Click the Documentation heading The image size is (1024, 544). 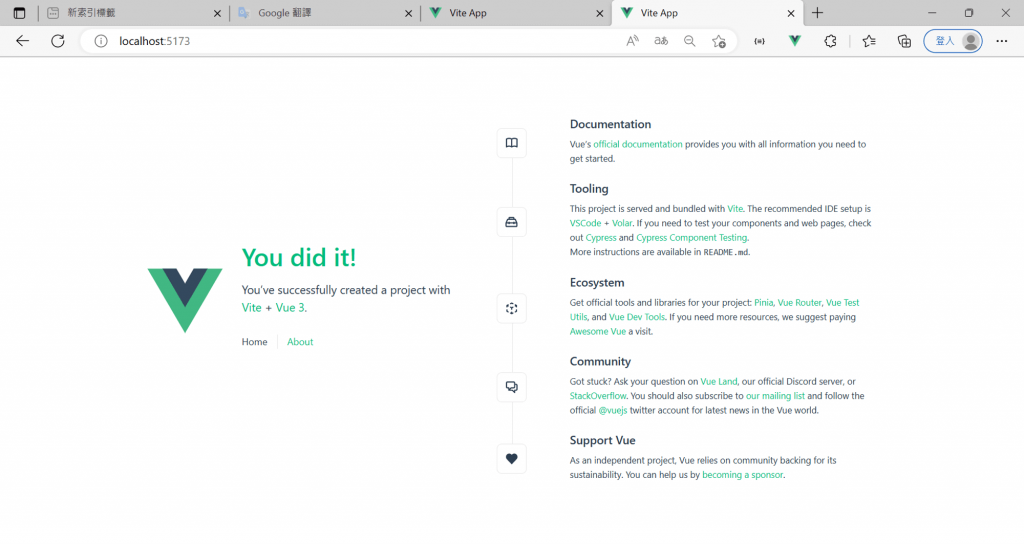click(x=610, y=124)
